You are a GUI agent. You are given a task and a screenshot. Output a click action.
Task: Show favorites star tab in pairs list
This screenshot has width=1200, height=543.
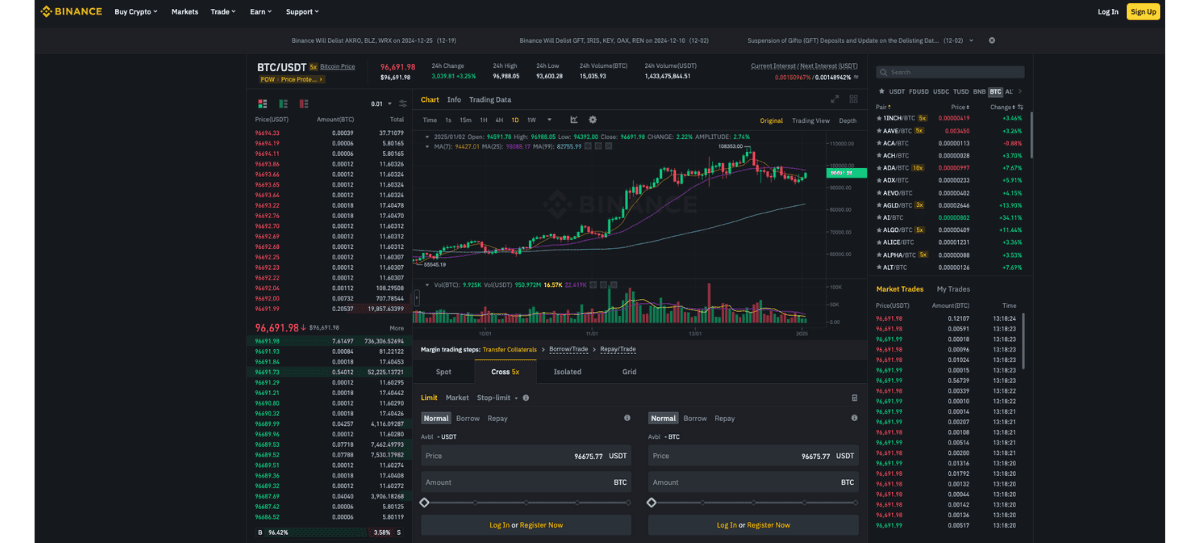point(881,91)
